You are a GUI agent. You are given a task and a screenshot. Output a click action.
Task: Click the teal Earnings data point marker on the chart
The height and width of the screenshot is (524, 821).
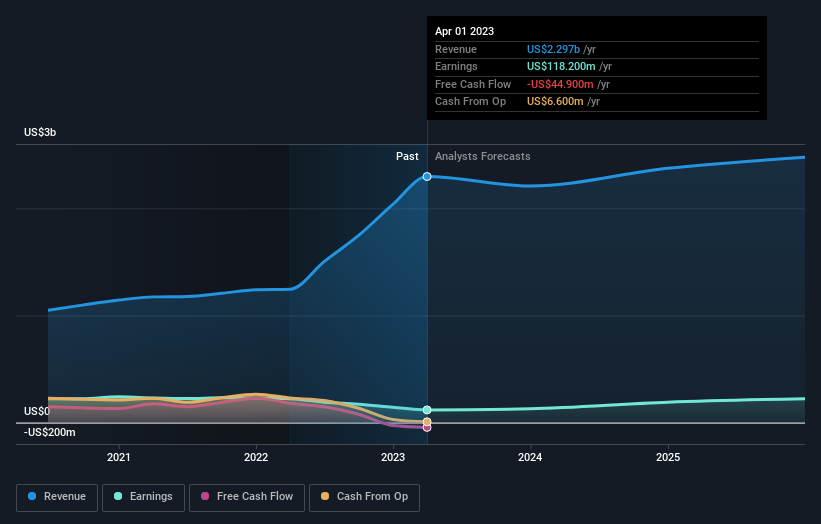pyautogui.click(x=427, y=410)
